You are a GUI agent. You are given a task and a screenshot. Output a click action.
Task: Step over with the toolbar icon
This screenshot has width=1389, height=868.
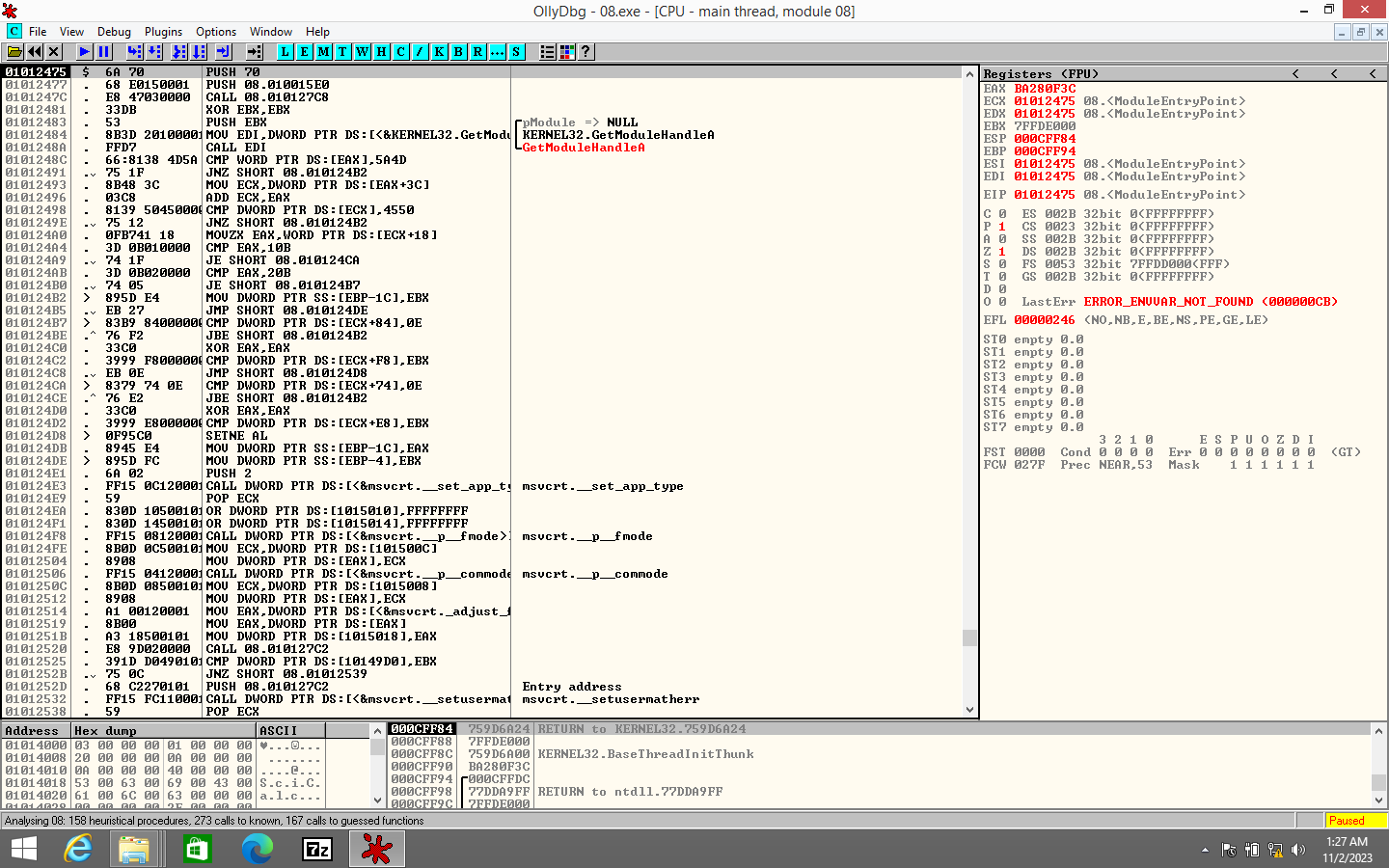pyautogui.click(x=154, y=52)
